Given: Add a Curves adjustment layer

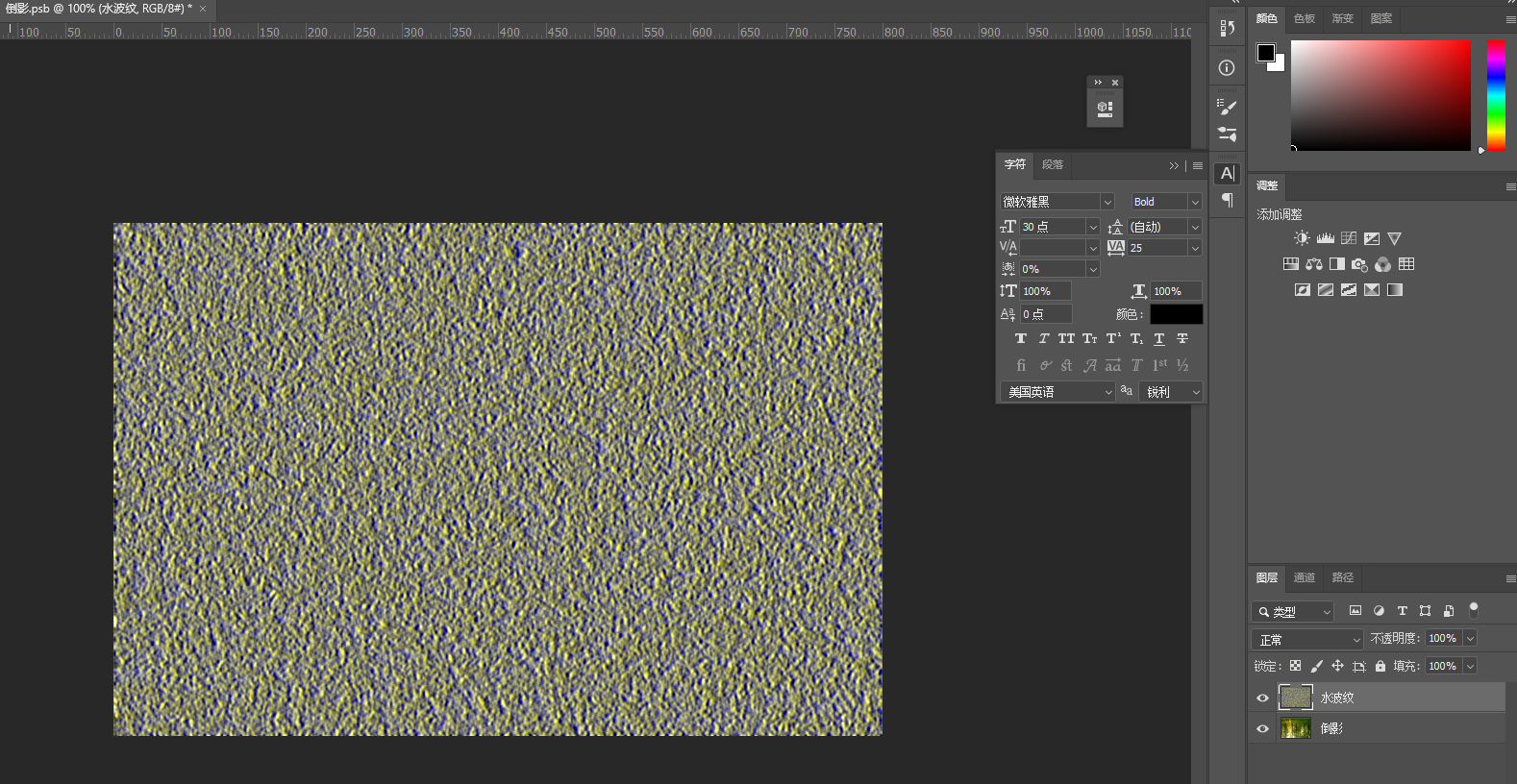Looking at the screenshot, I should 1349,238.
